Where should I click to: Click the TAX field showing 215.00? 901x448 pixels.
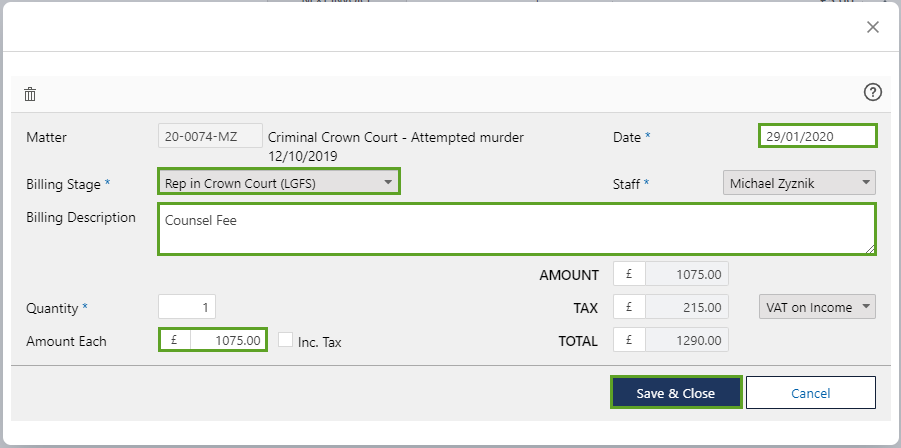pos(686,307)
